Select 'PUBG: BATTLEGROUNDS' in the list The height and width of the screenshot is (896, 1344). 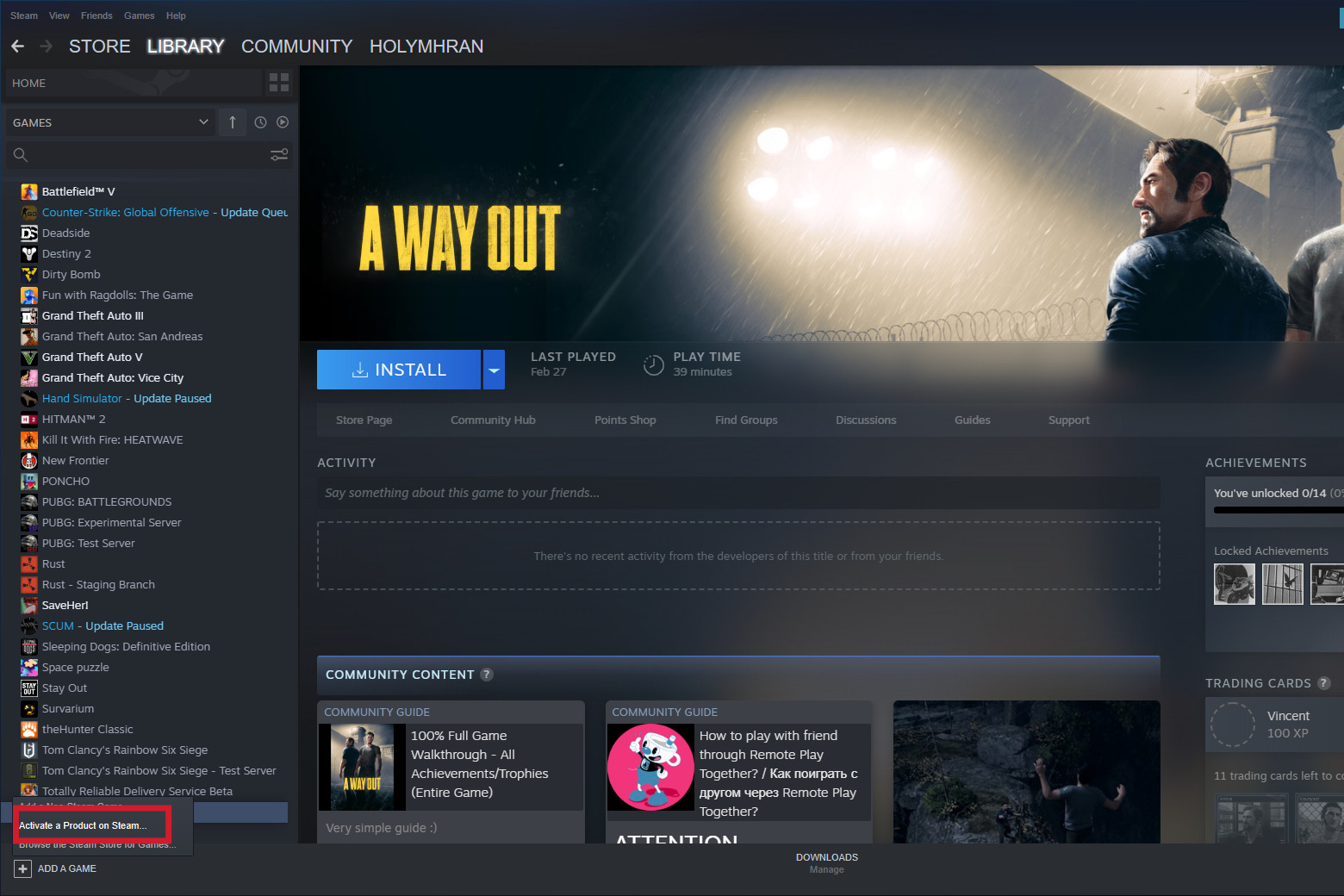tap(107, 502)
